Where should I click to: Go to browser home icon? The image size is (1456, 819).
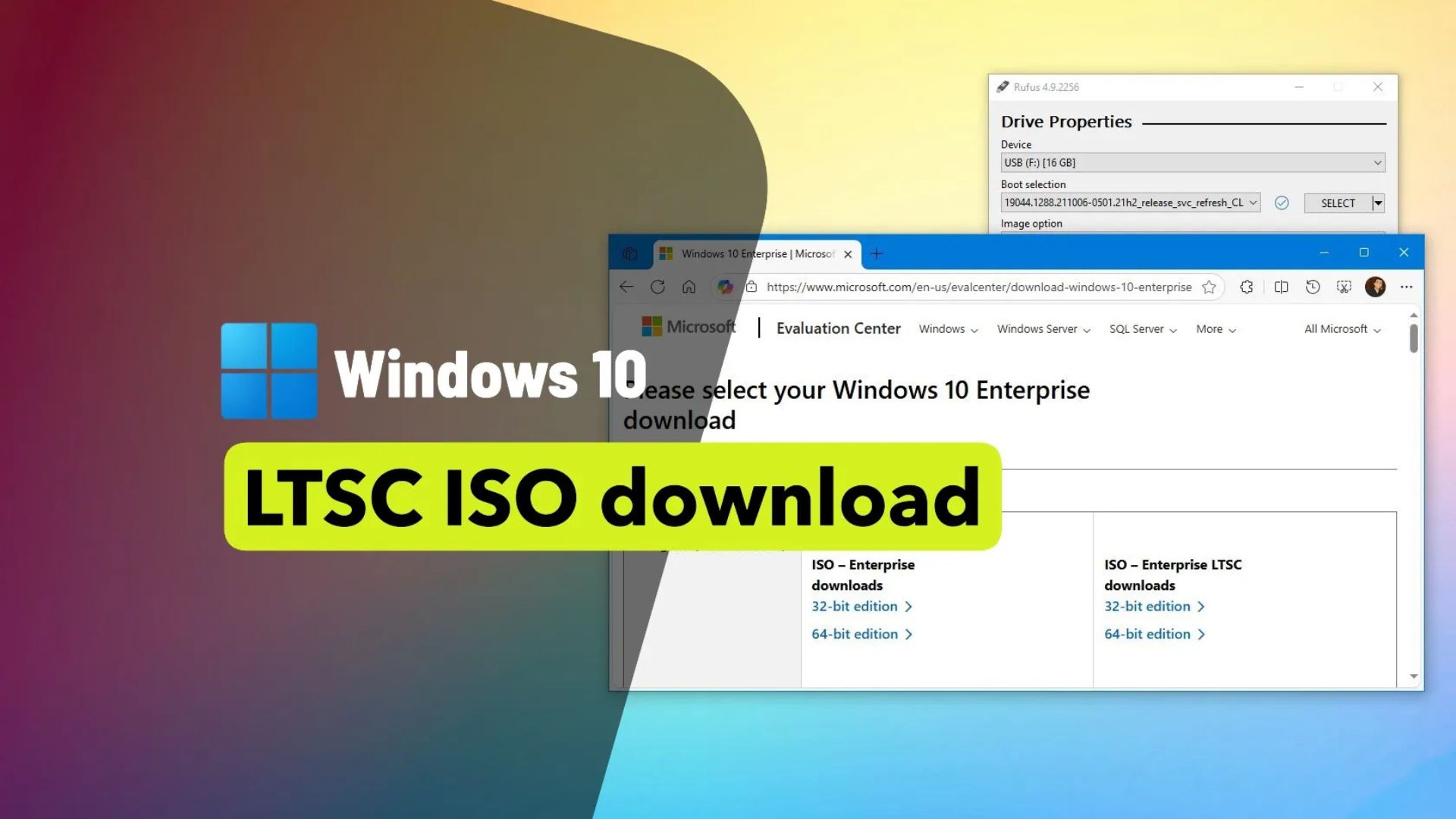[689, 287]
